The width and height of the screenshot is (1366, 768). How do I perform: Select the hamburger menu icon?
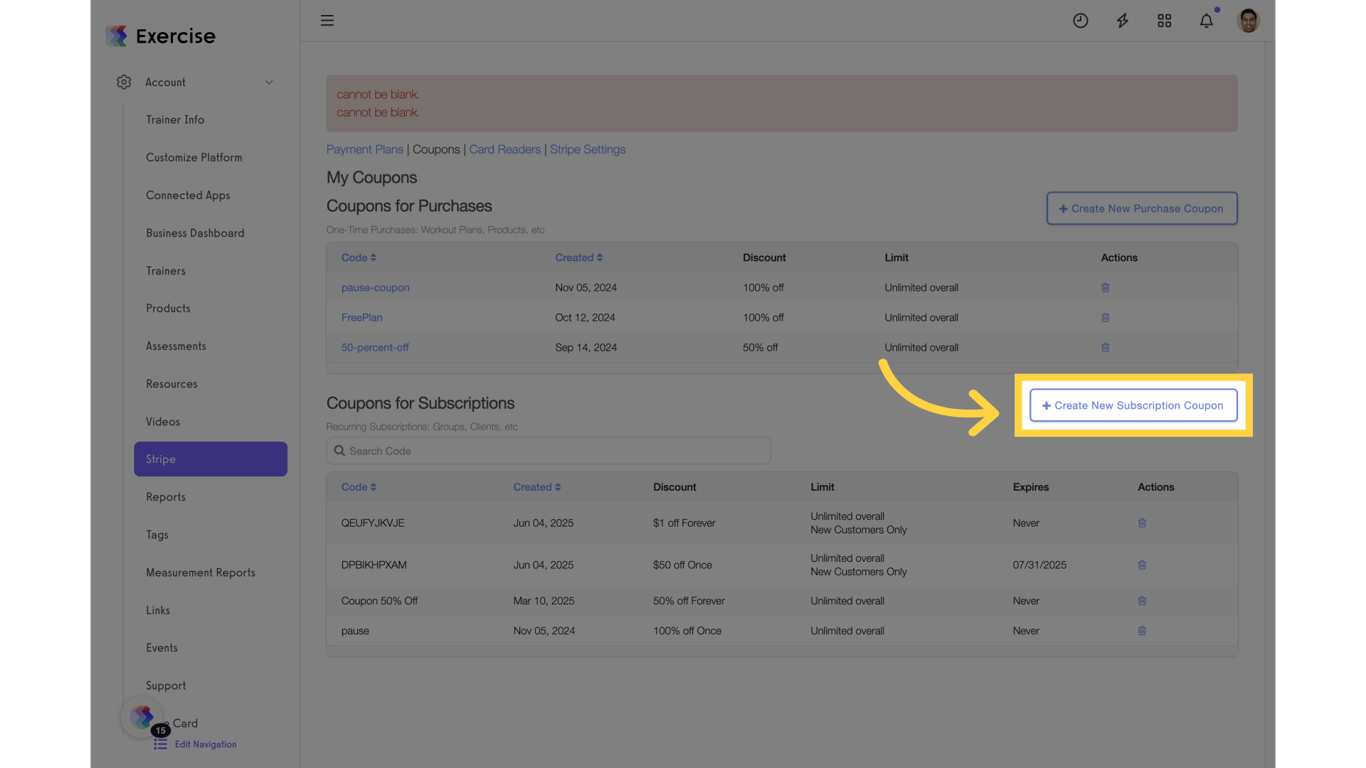pos(327,20)
